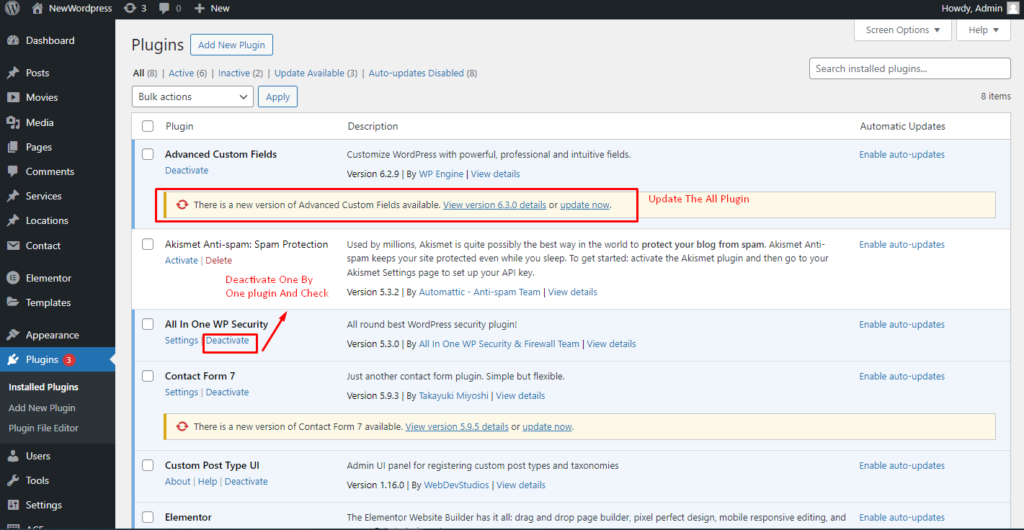Image resolution: width=1024 pixels, height=530 pixels.
Task: Open Contact Form 7 Settings link
Action: point(181,392)
